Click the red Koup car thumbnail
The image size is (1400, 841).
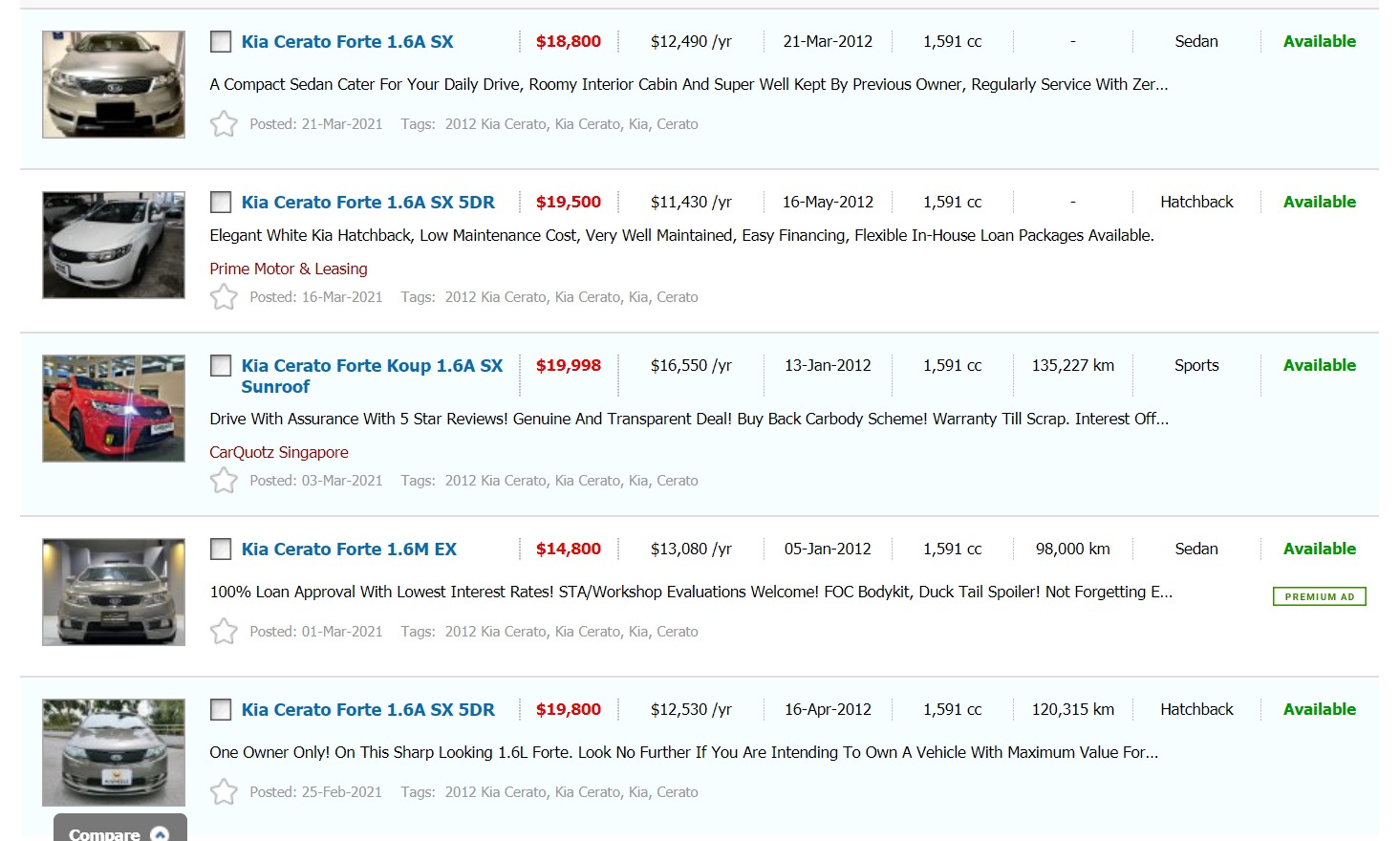pos(114,409)
